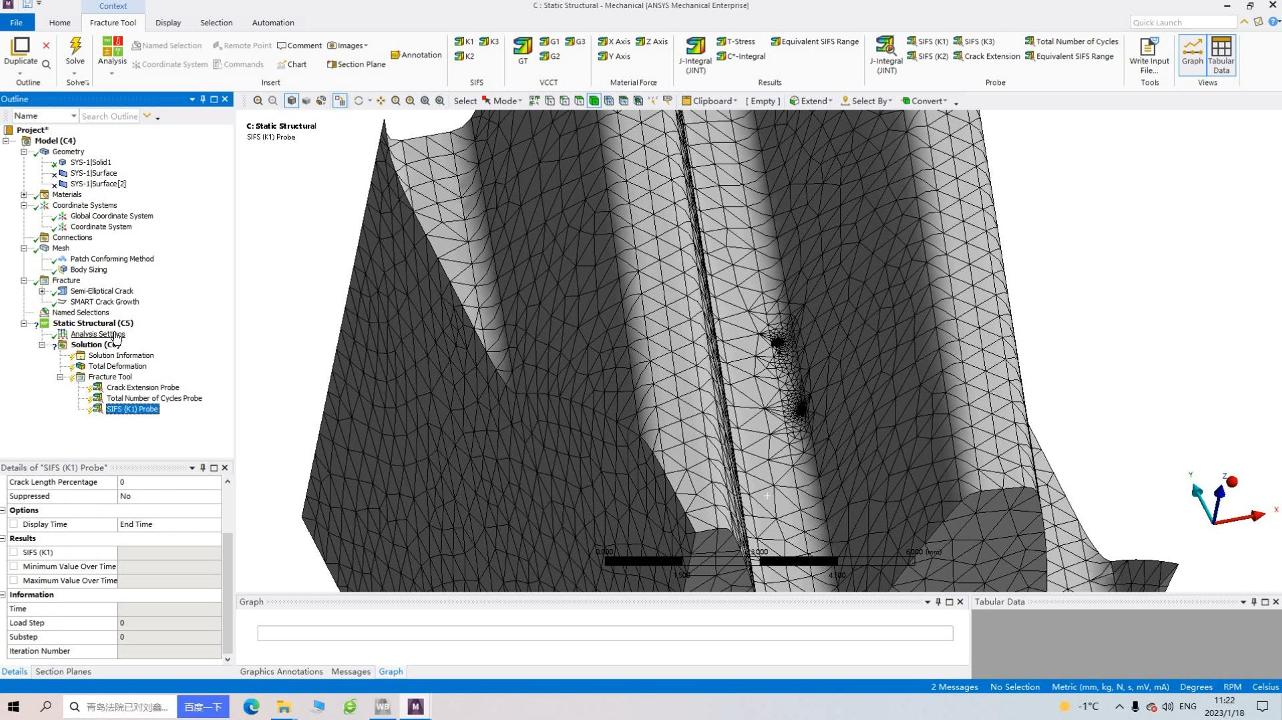Click the Write Input File tool
Viewport: 1282px width, 720px height.
point(1149,56)
